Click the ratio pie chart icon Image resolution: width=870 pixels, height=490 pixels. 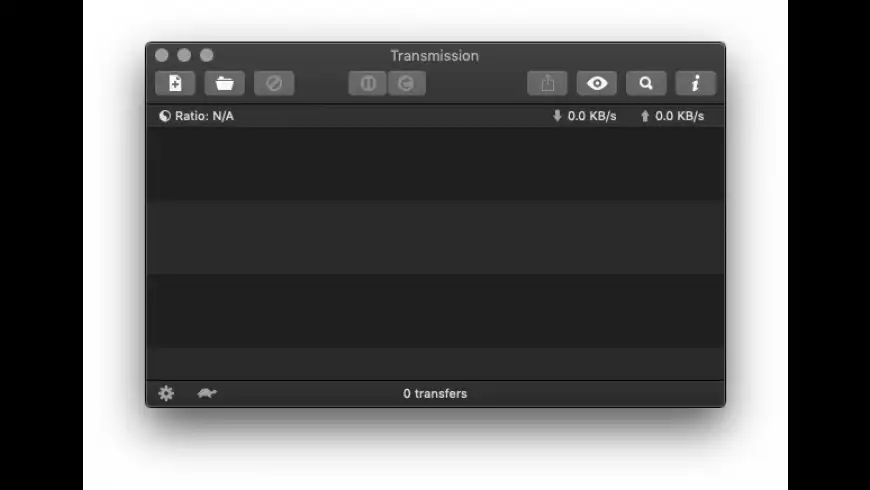pos(165,116)
